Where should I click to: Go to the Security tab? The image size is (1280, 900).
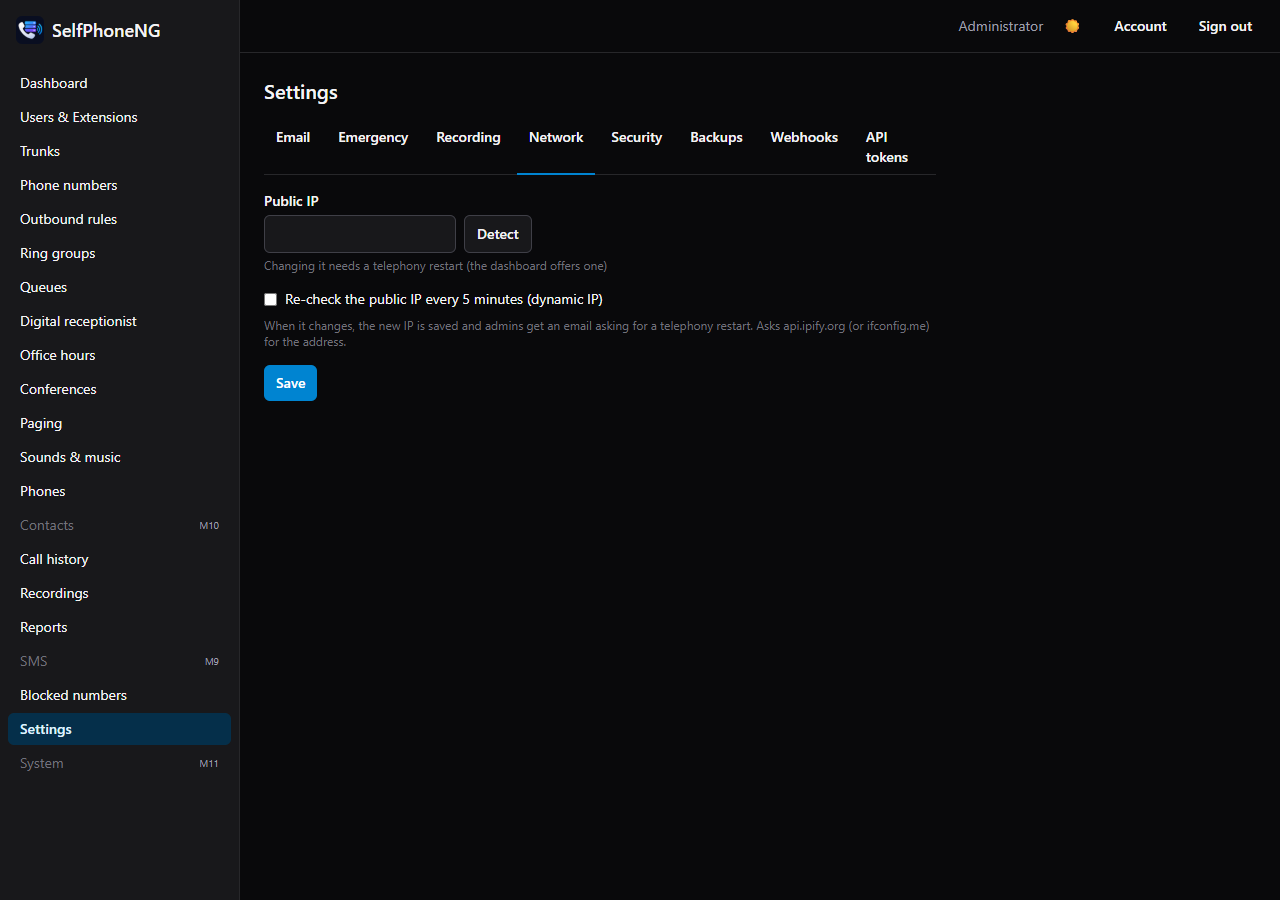[636, 137]
